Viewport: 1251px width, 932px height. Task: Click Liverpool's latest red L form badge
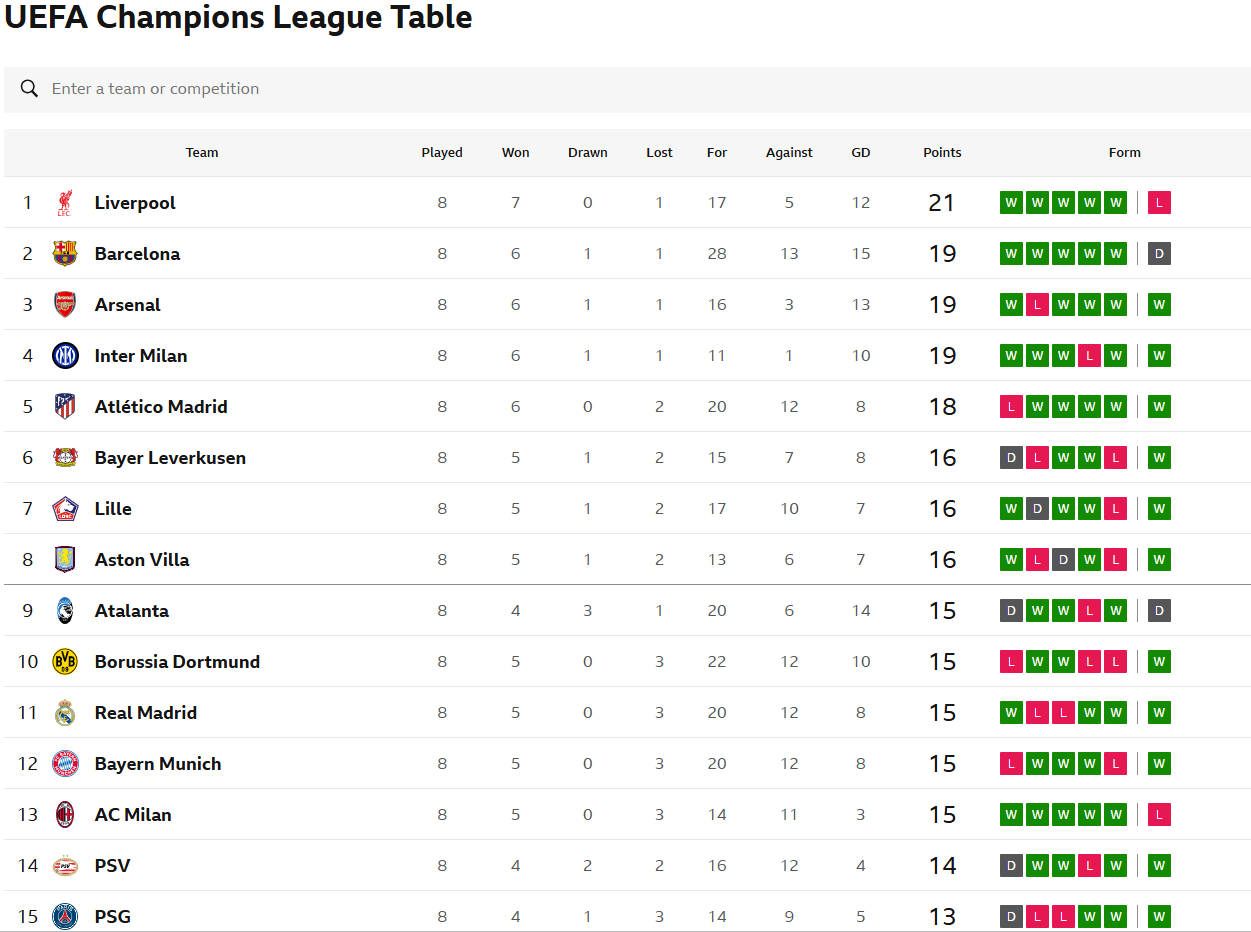(1159, 203)
